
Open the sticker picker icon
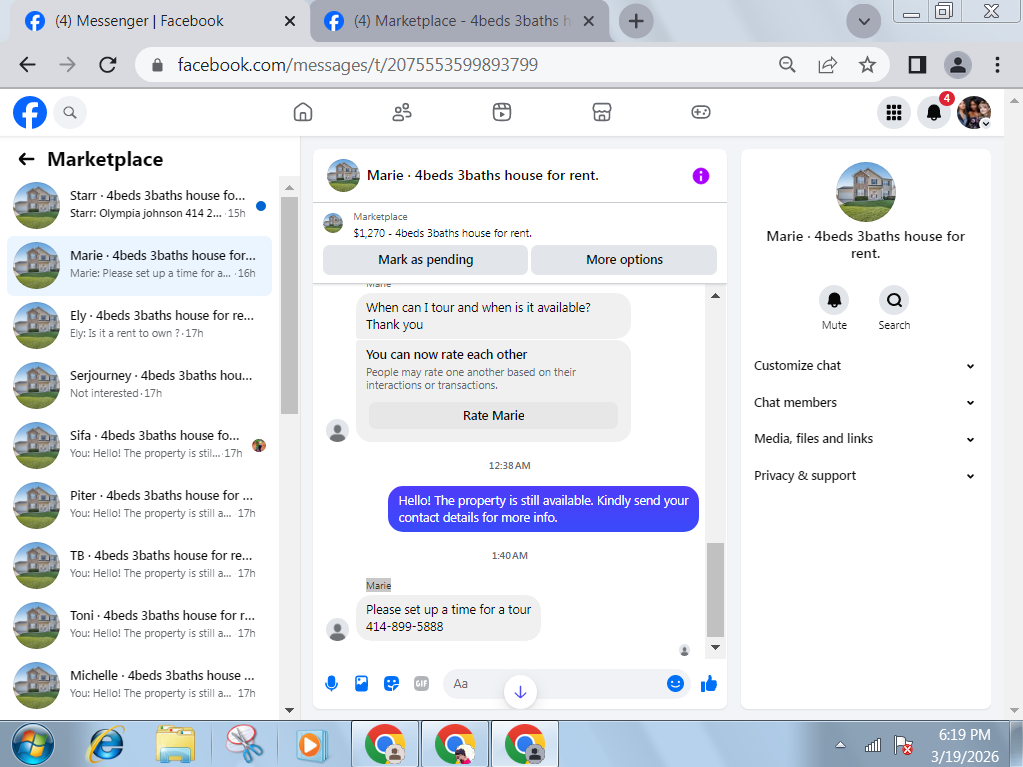click(391, 684)
